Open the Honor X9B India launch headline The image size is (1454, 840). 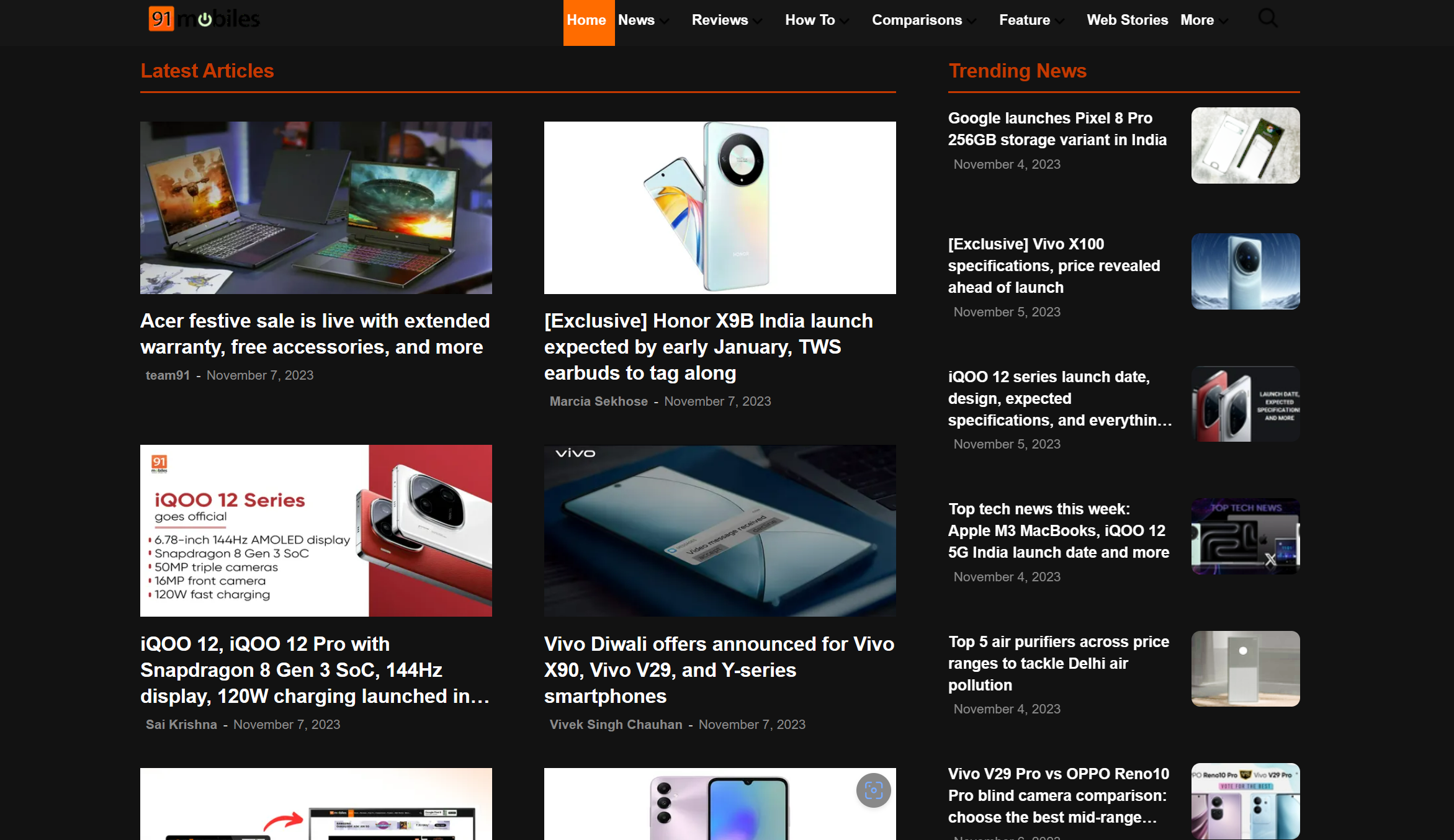(709, 347)
